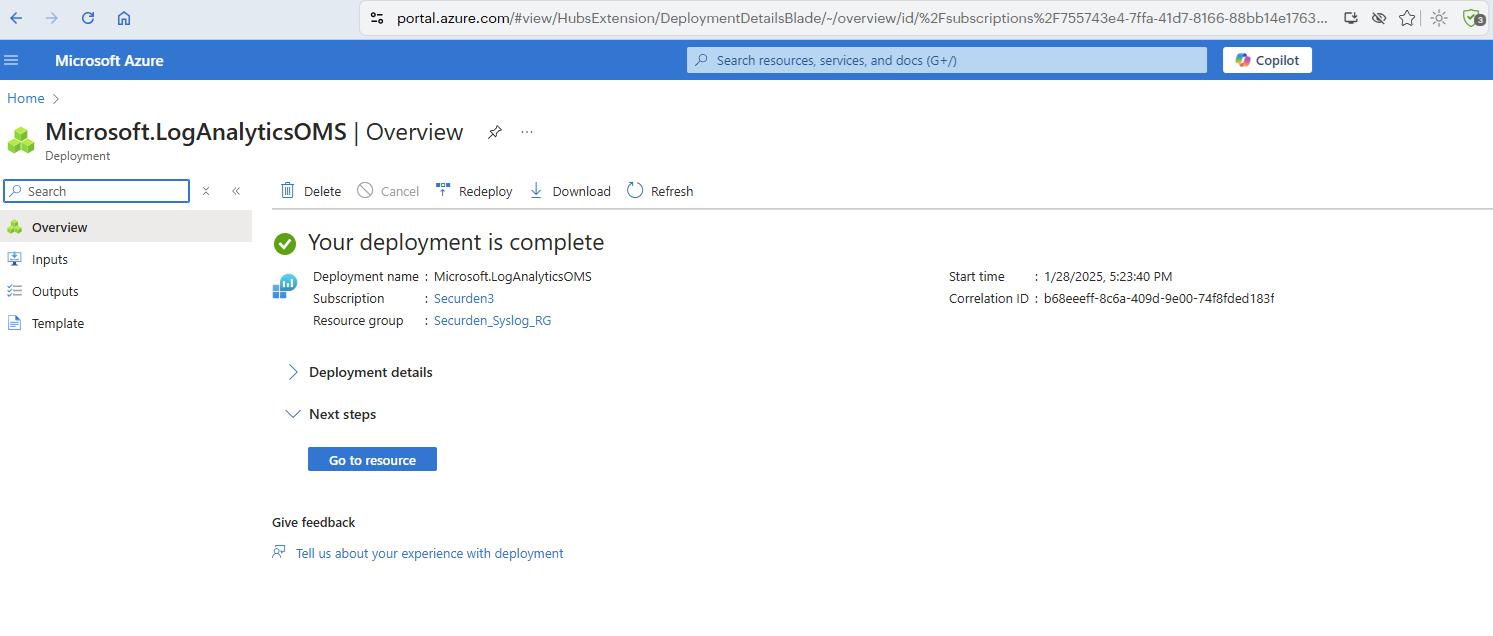
Task: Open the Copilot button
Action: click(1267, 60)
